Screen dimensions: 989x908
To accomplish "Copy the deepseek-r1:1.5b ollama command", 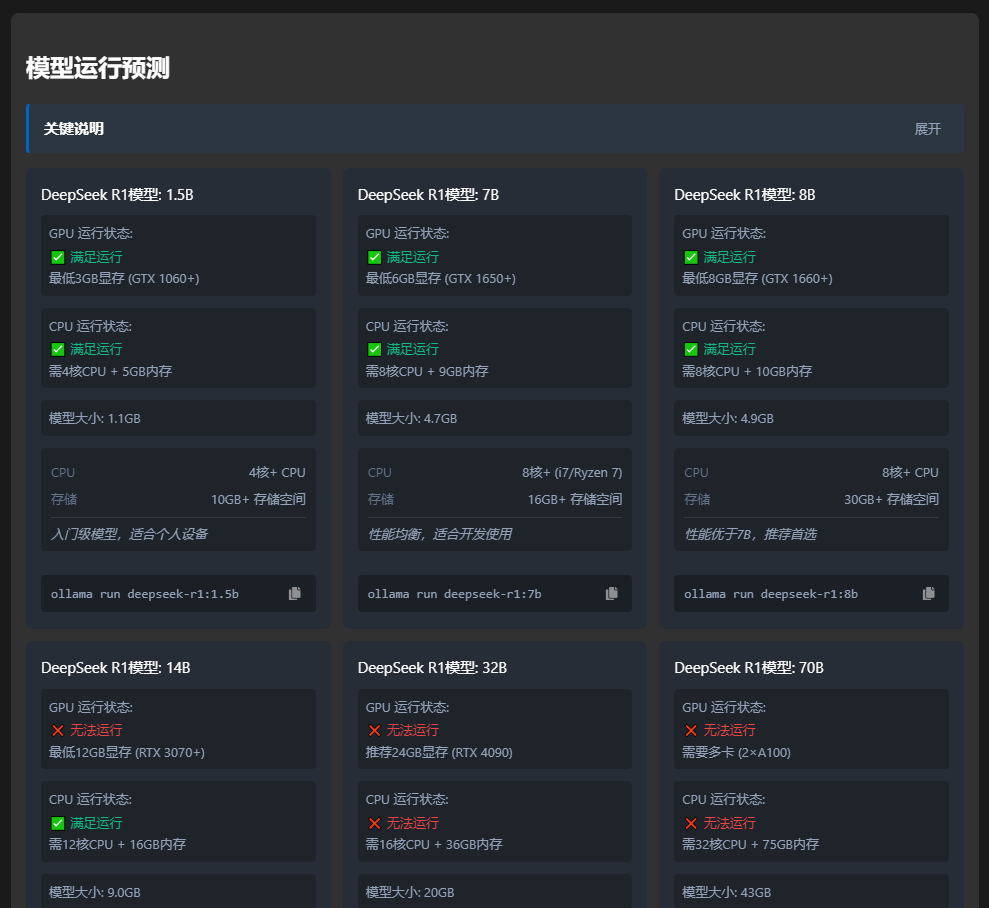I will 295,593.
